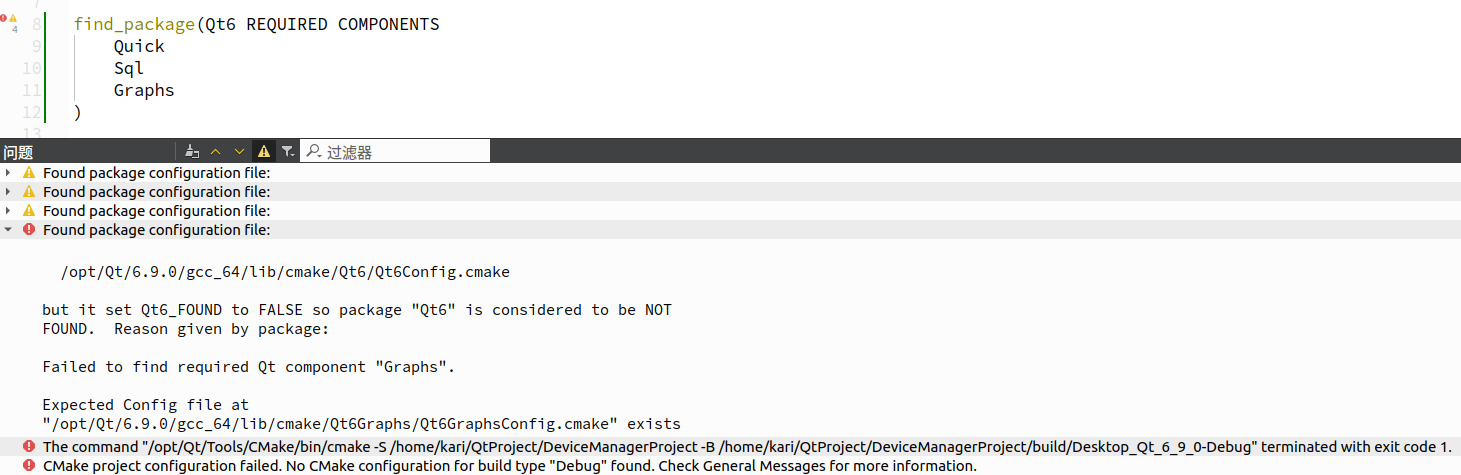Click the error marker beside line 8

point(6,19)
